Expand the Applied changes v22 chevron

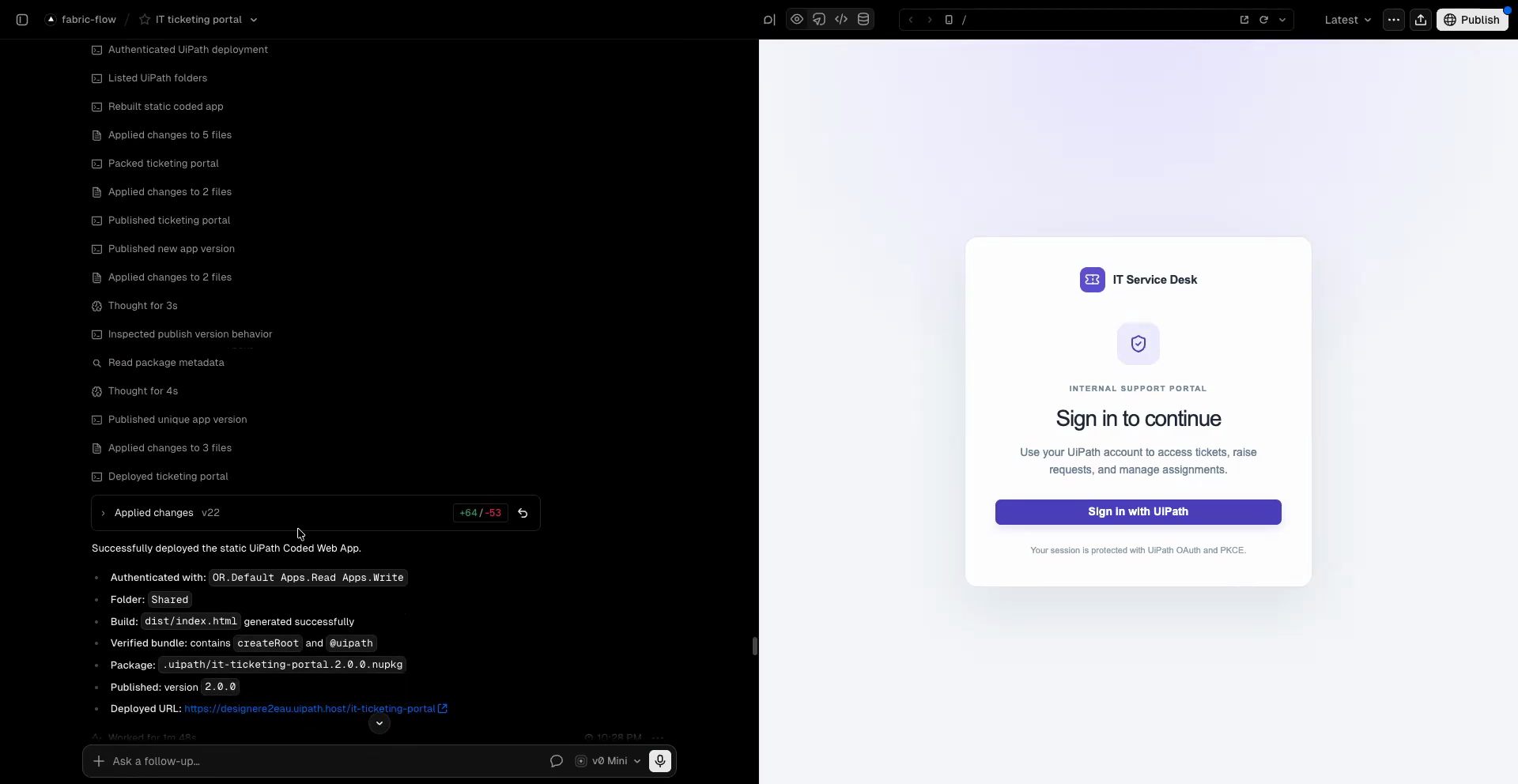point(103,514)
